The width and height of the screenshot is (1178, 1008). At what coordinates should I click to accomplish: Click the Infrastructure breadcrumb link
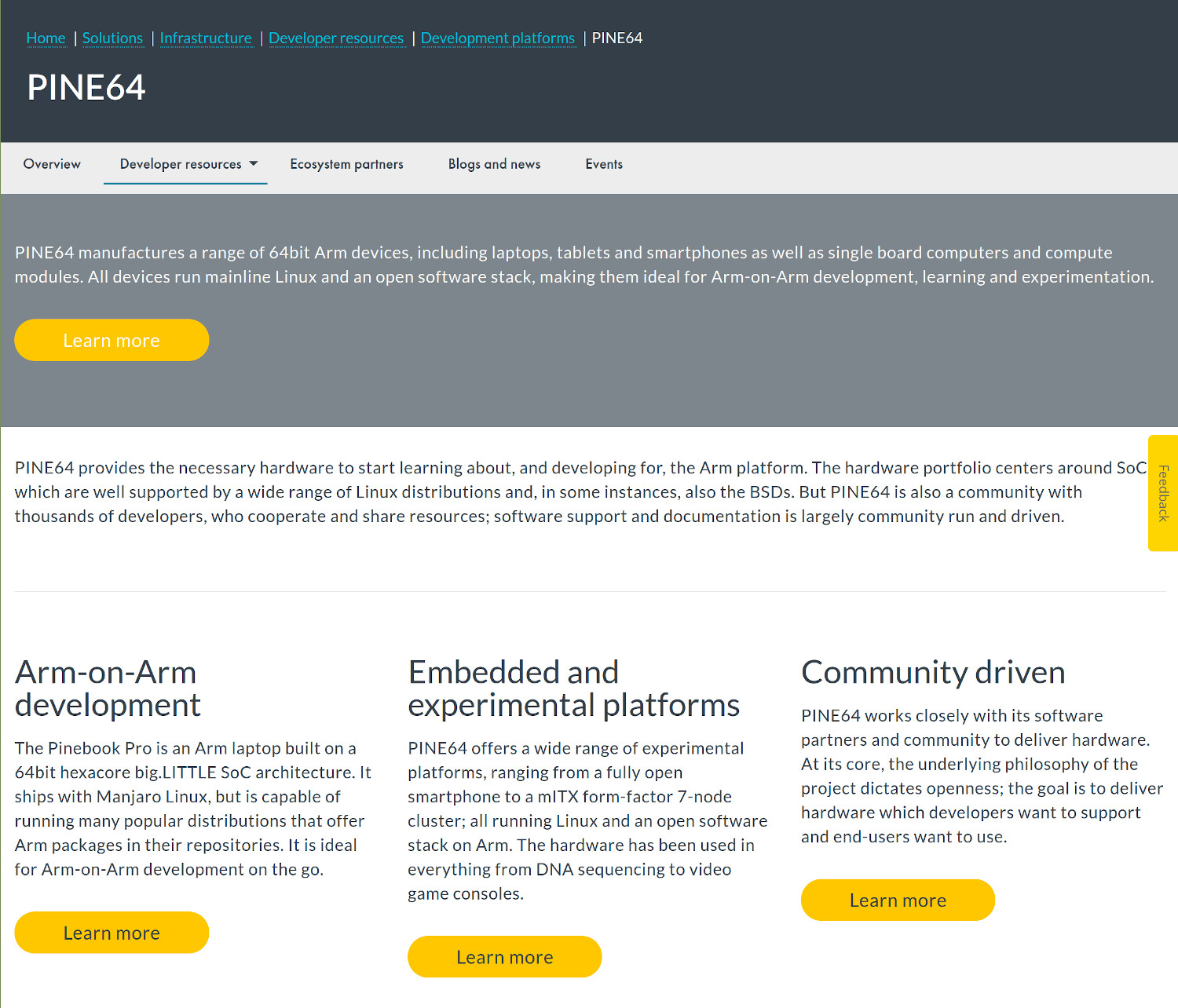point(206,38)
